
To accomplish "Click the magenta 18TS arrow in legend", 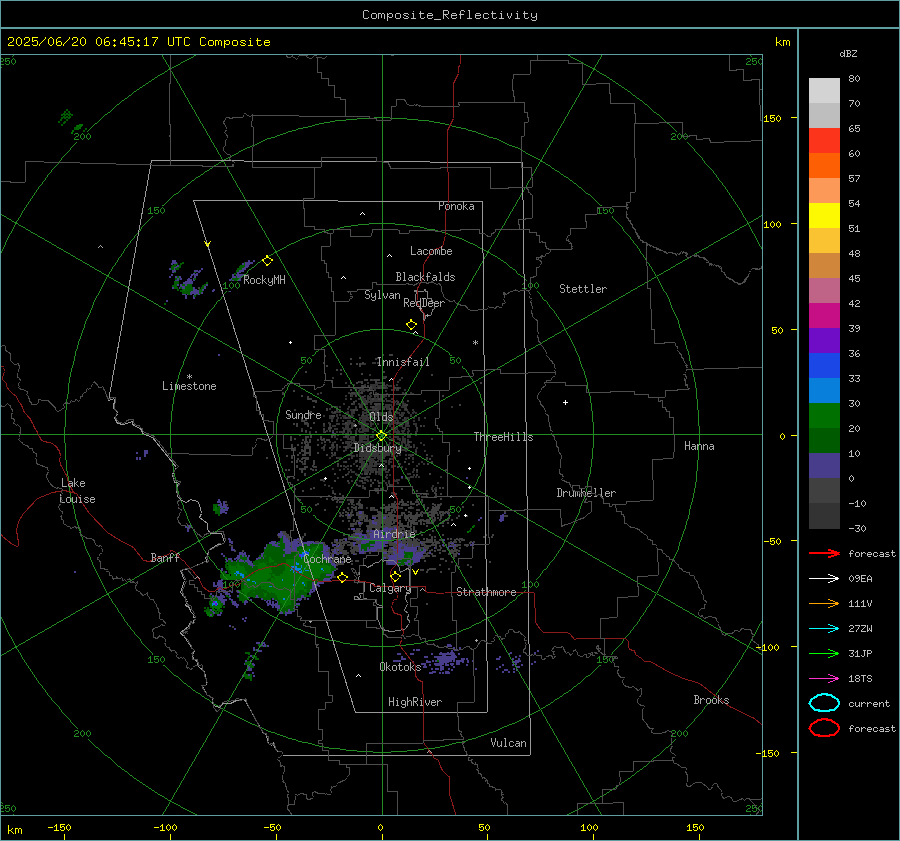I will coord(824,679).
